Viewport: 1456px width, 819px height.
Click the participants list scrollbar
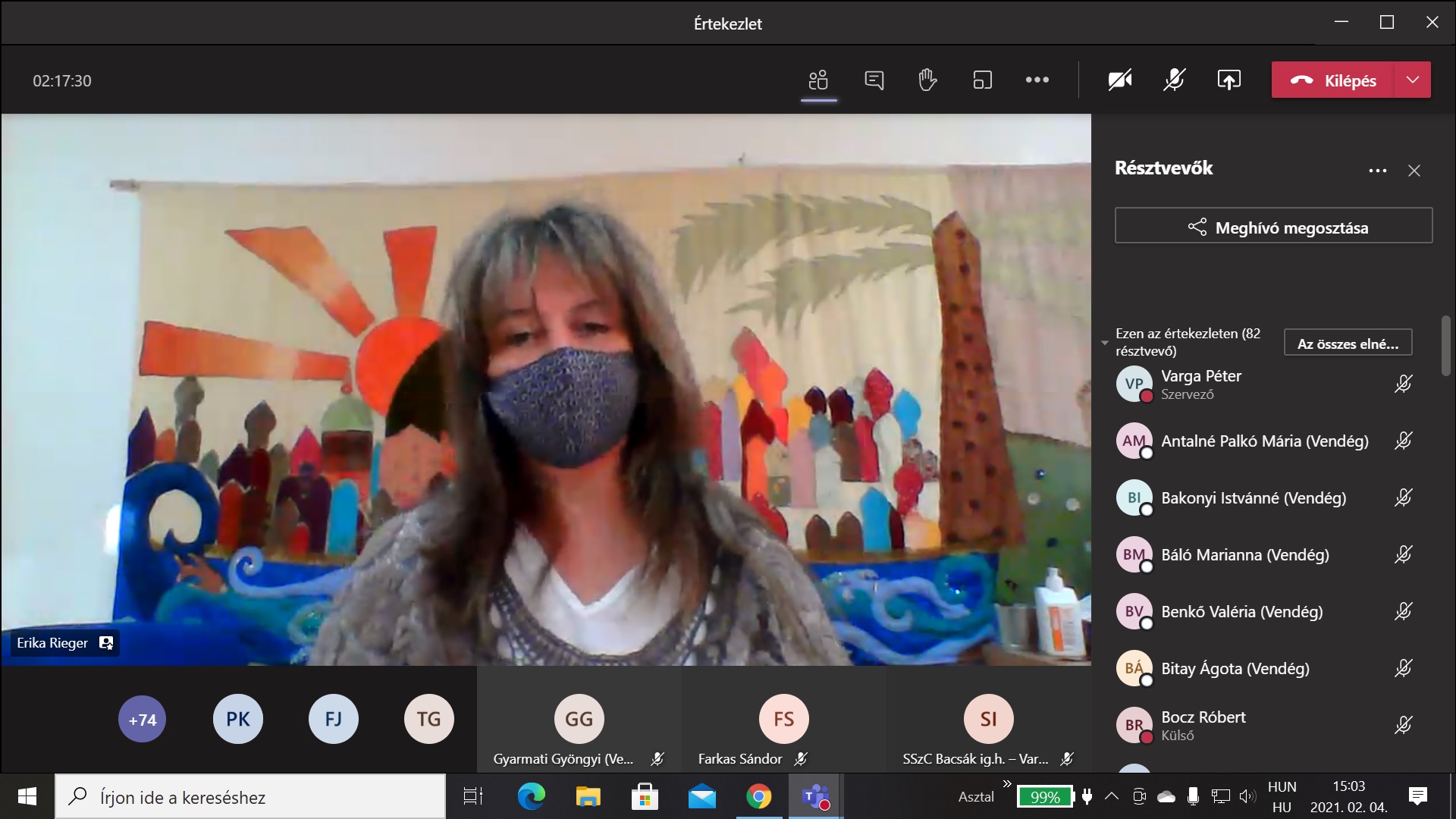pyautogui.click(x=1445, y=346)
